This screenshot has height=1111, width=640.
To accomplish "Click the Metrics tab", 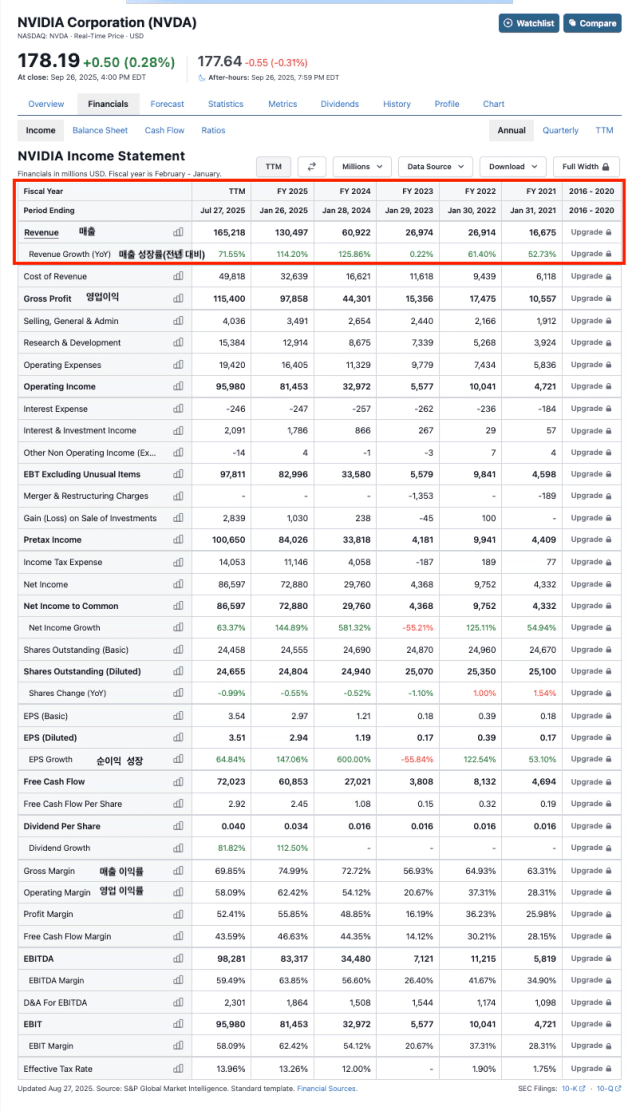I will 283,104.
